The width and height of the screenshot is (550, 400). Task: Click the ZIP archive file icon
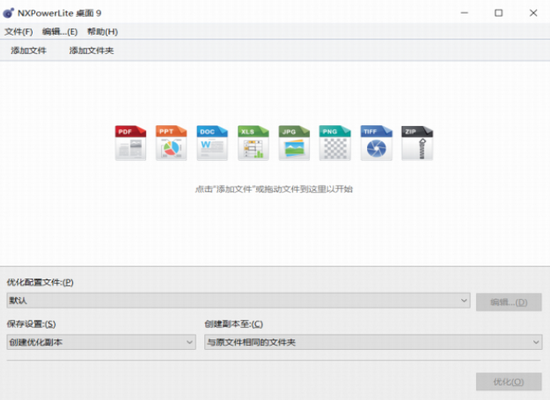[x=417, y=143]
